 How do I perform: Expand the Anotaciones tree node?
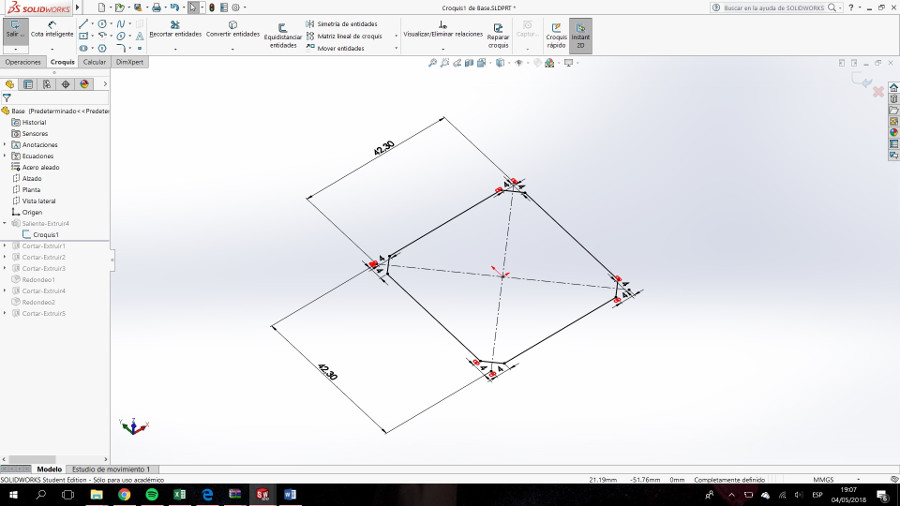pos(5,145)
